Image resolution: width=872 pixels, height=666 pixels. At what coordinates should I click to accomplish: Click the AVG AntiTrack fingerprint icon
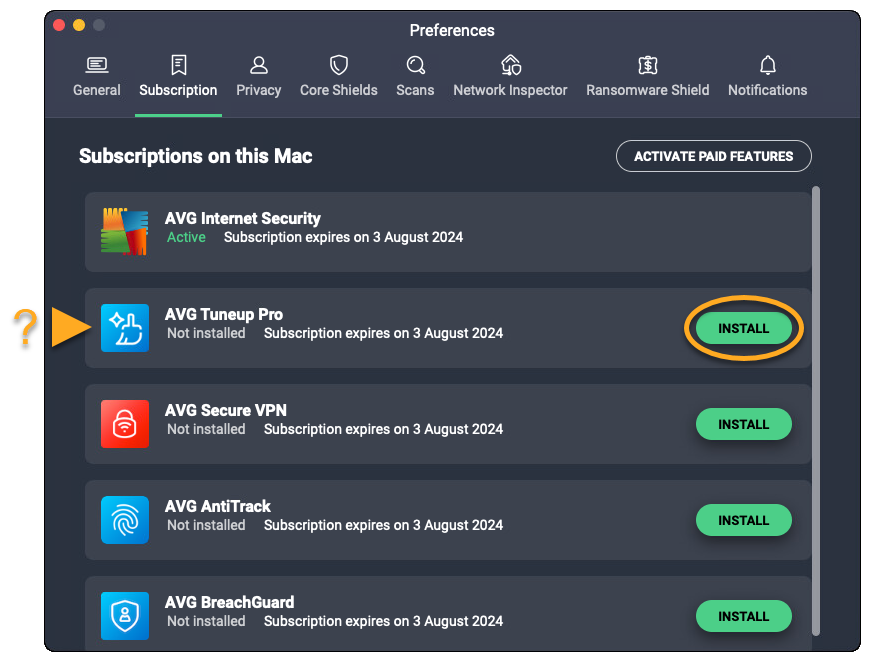(x=125, y=520)
